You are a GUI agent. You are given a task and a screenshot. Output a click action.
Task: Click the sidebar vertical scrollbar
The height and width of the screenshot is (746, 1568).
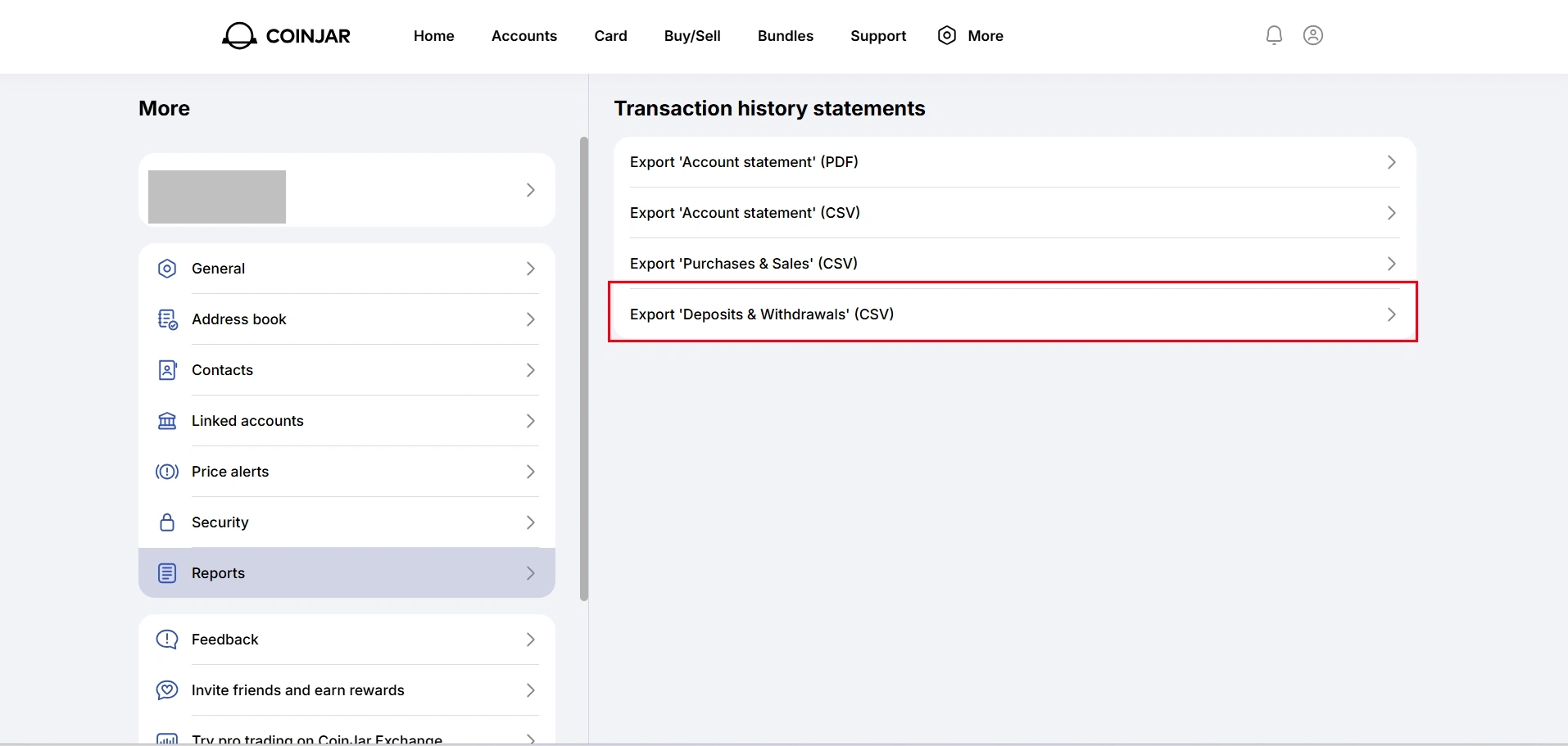(584, 368)
